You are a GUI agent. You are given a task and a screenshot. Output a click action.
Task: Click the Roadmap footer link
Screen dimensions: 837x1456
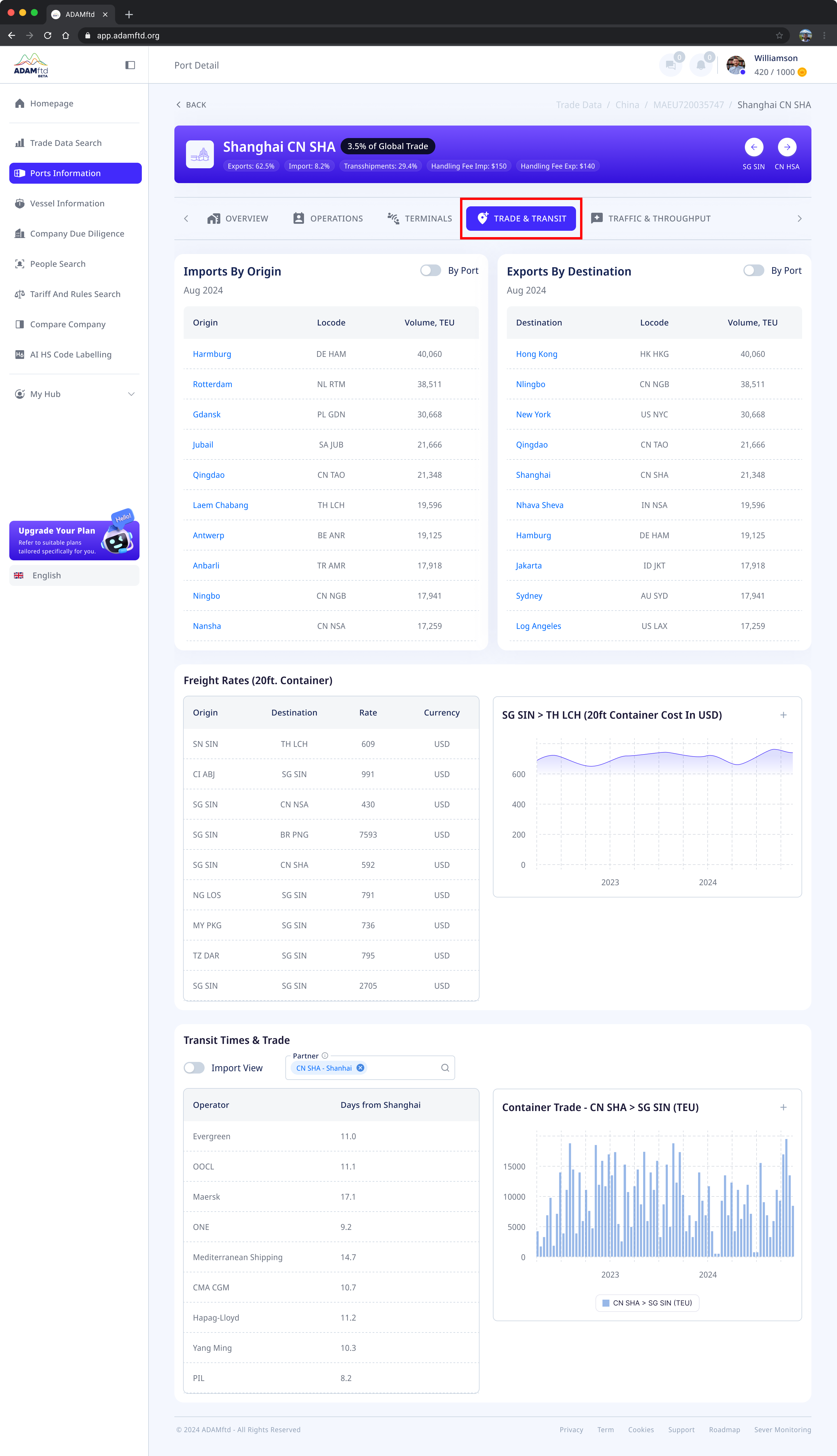724,1430
